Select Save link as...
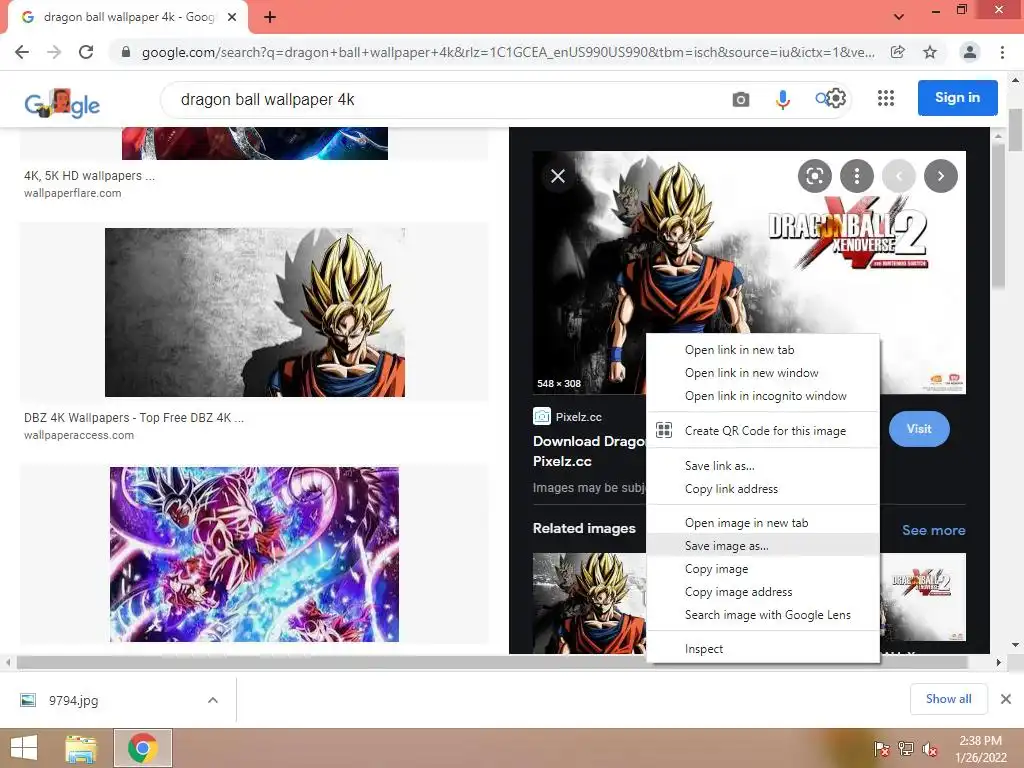This screenshot has height=768, width=1024. click(x=763, y=466)
